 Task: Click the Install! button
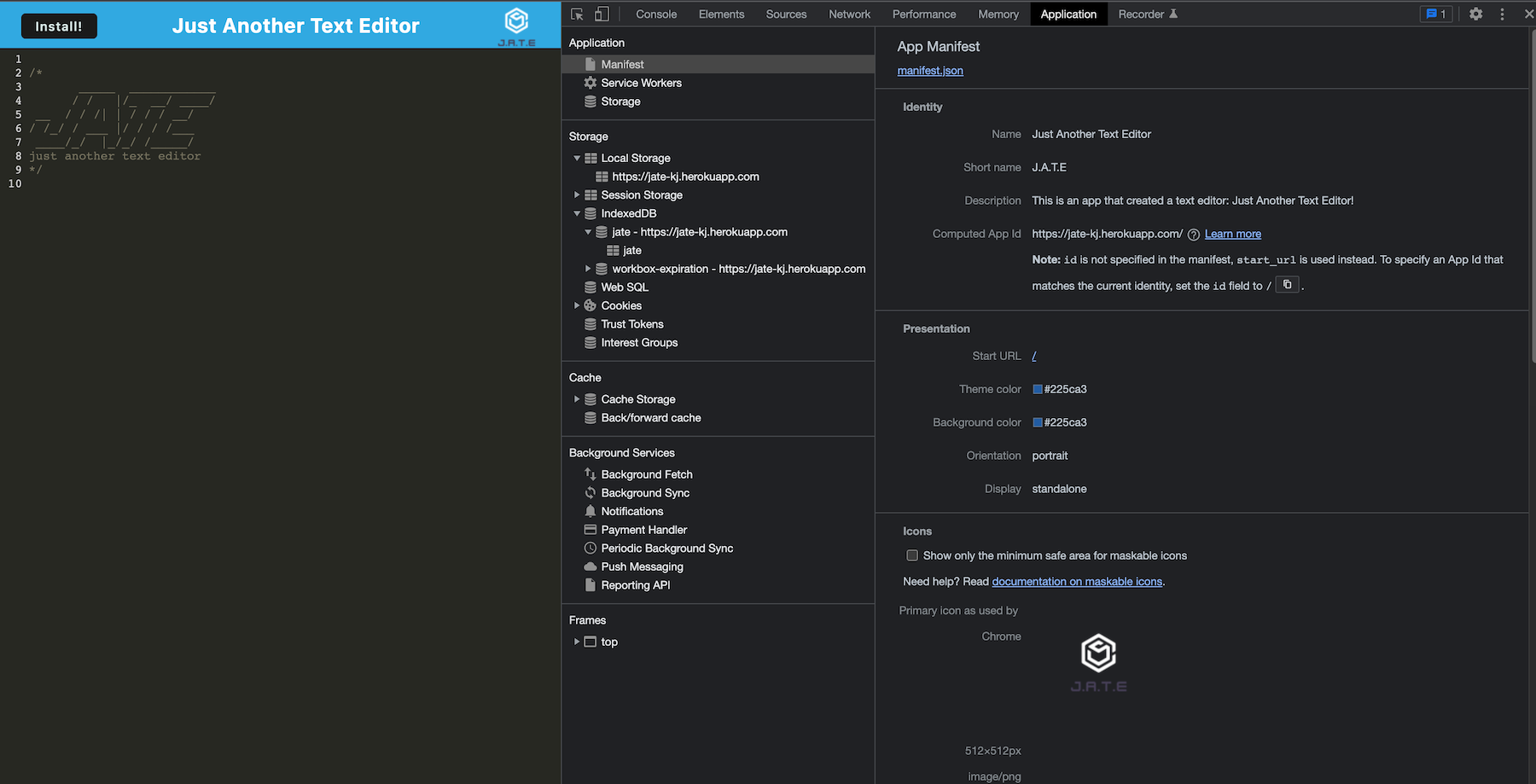tap(59, 26)
